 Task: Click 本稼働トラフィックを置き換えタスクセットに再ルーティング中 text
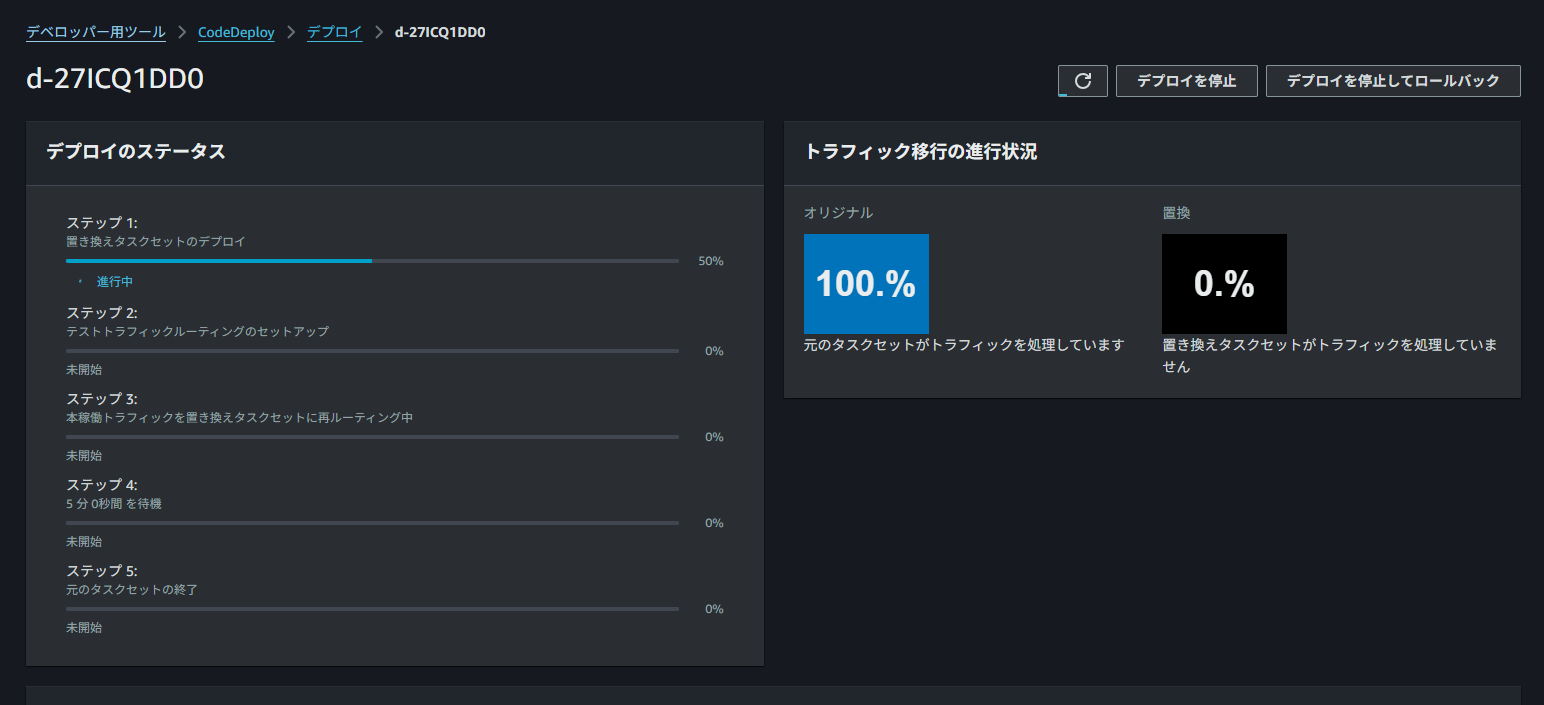click(239, 417)
